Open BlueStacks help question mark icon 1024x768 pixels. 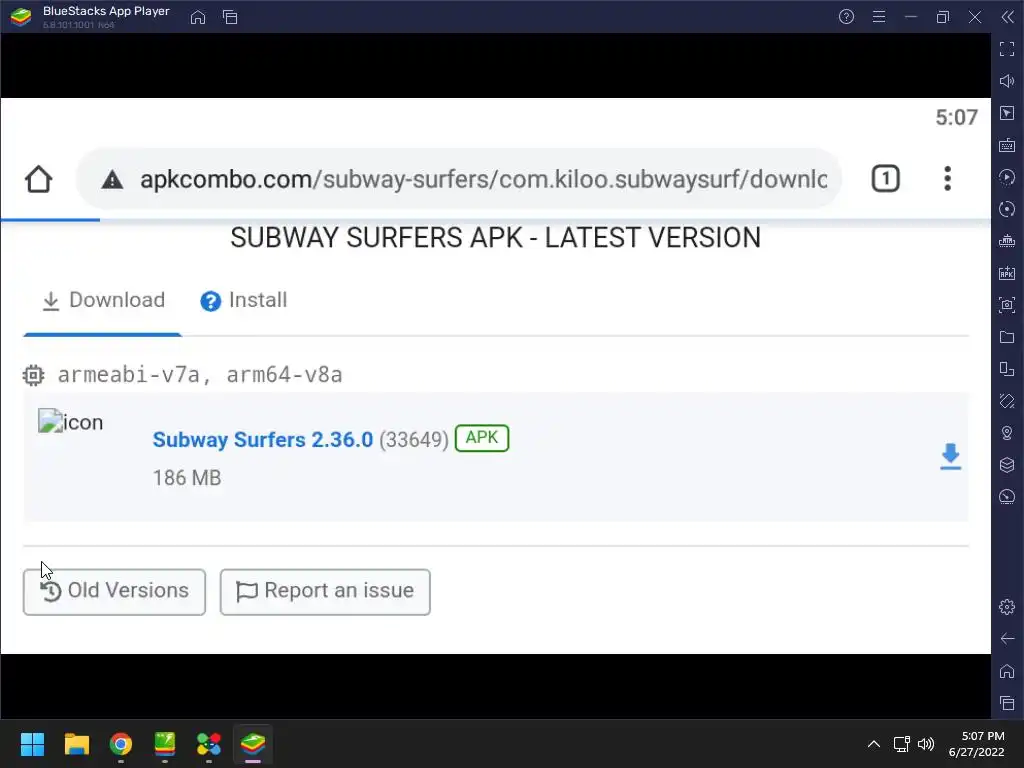tap(846, 17)
